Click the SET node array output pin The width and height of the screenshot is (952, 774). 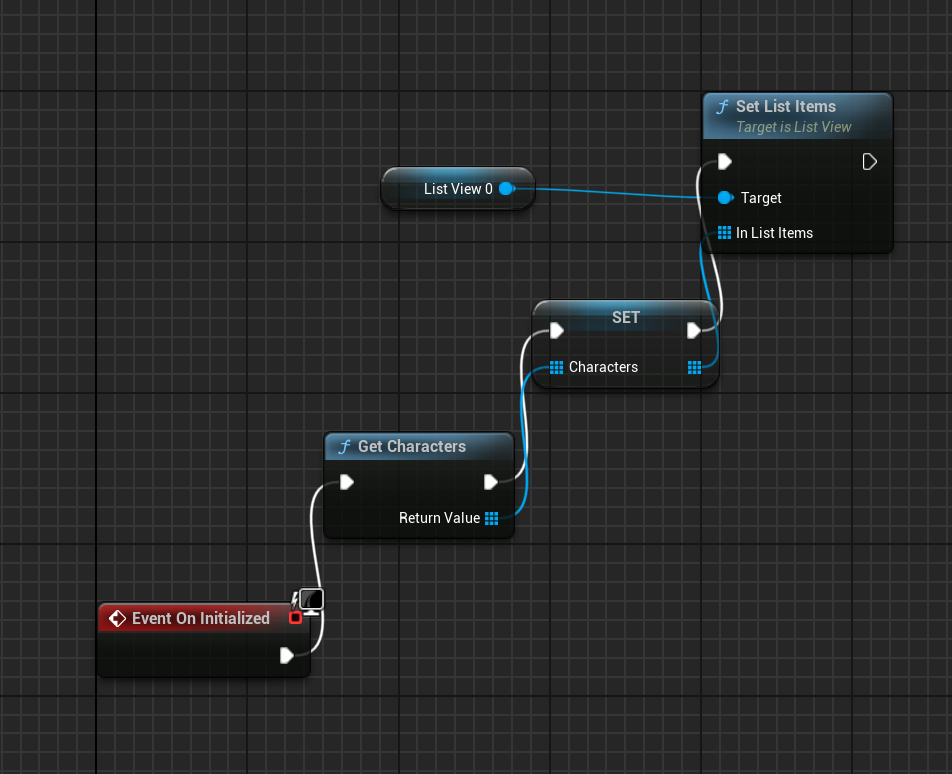coord(694,367)
